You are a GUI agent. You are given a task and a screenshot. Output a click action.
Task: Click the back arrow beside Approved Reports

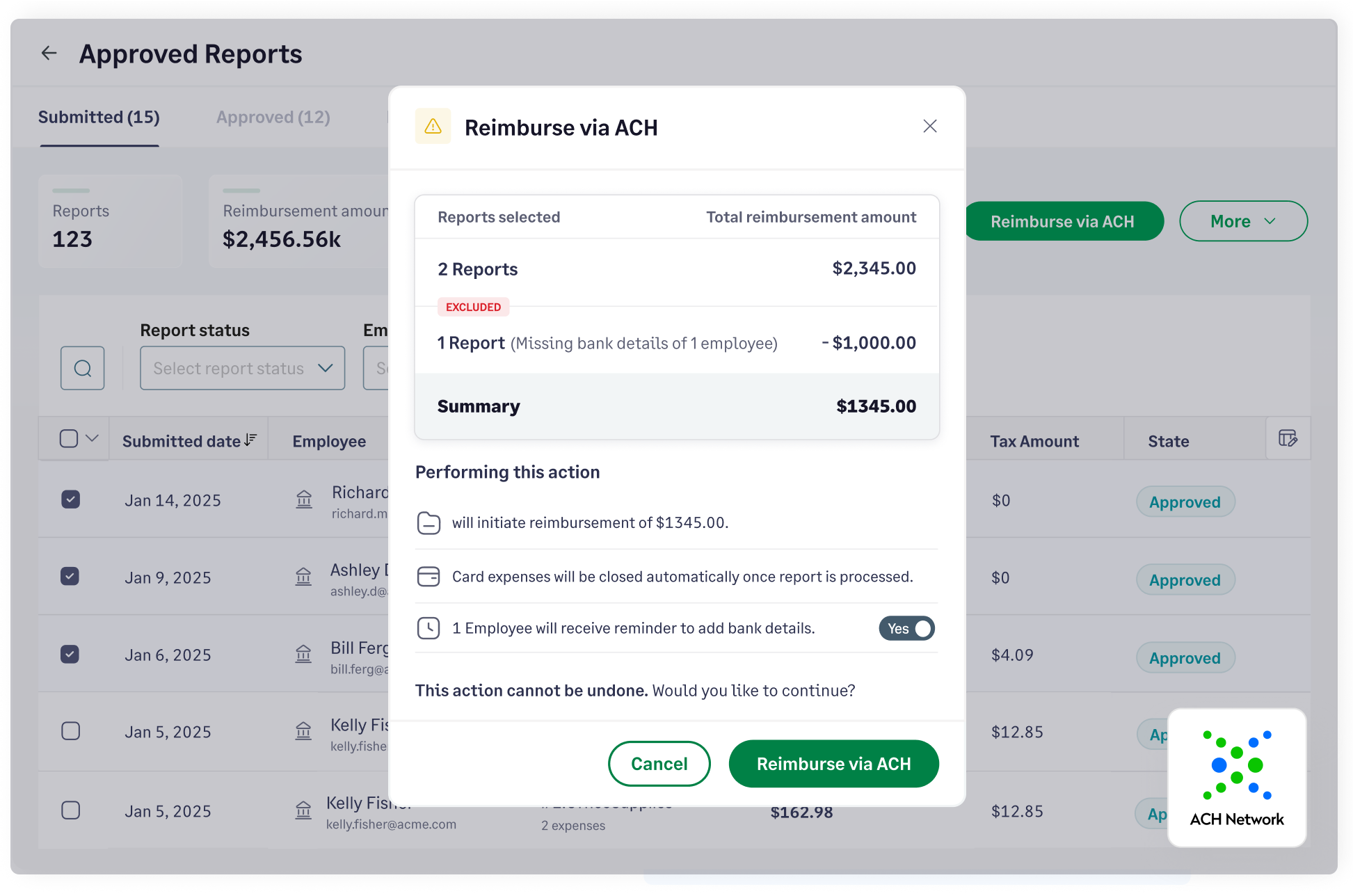point(49,53)
